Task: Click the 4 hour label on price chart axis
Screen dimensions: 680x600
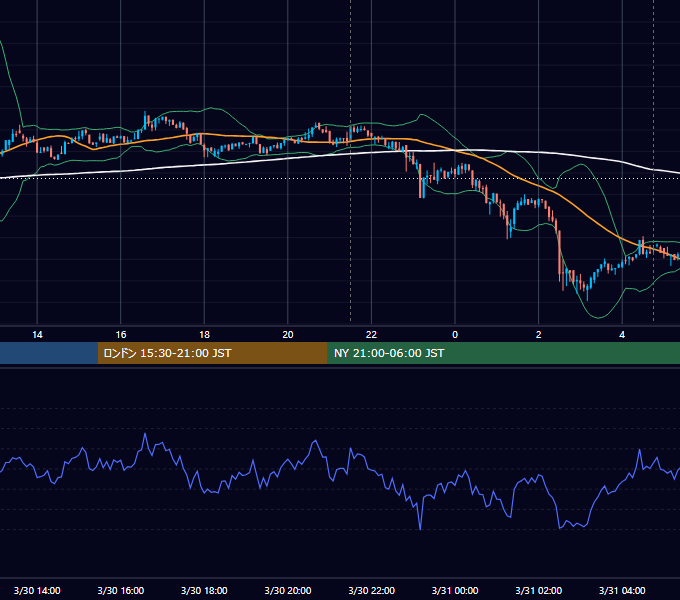Action: (x=622, y=335)
